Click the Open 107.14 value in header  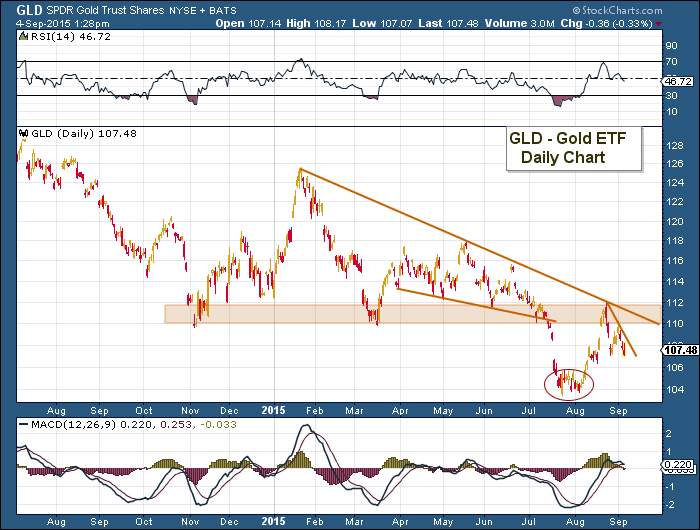pos(249,24)
